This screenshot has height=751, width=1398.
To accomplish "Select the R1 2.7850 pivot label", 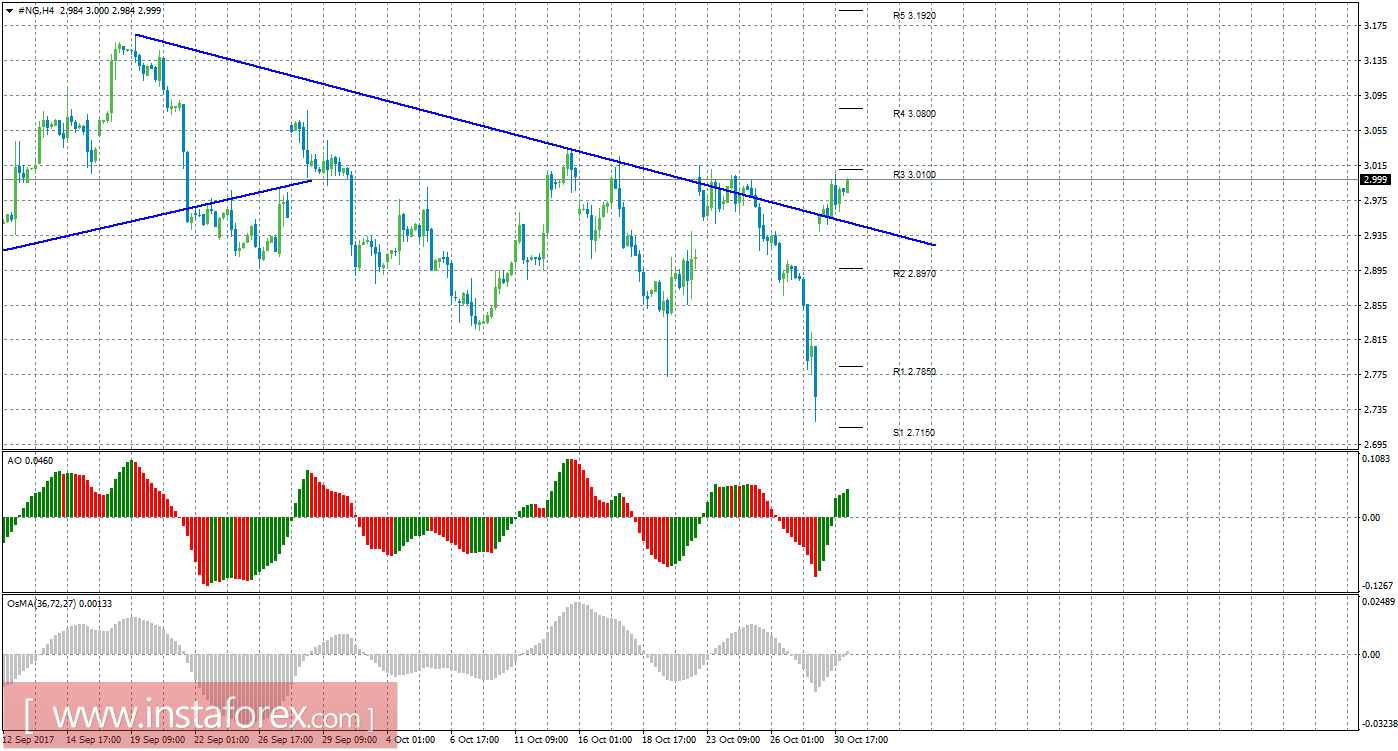I will (x=914, y=371).
